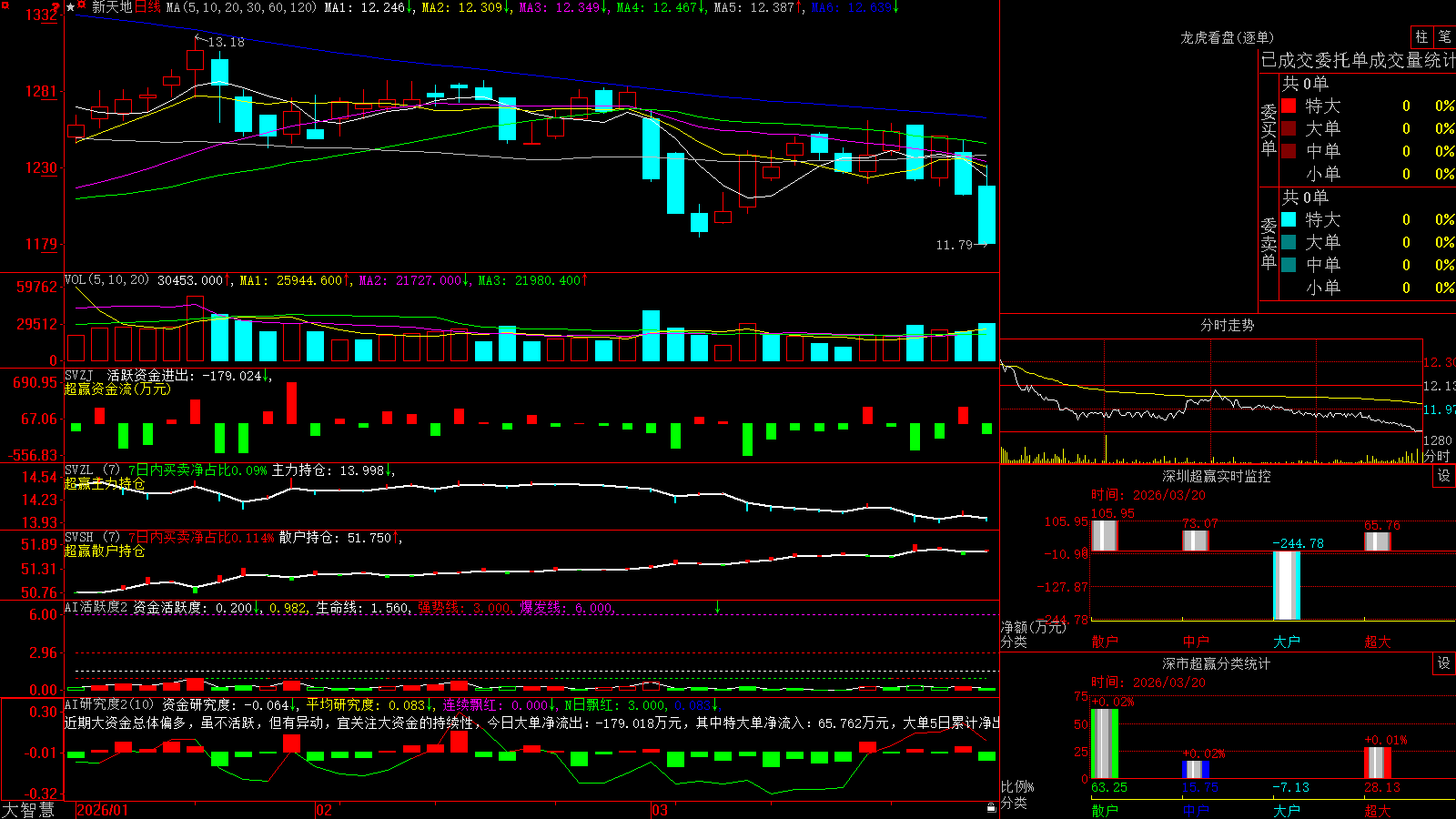Click the 时间: 2026/03/20 label in 实时监控

click(x=1148, y=495)
